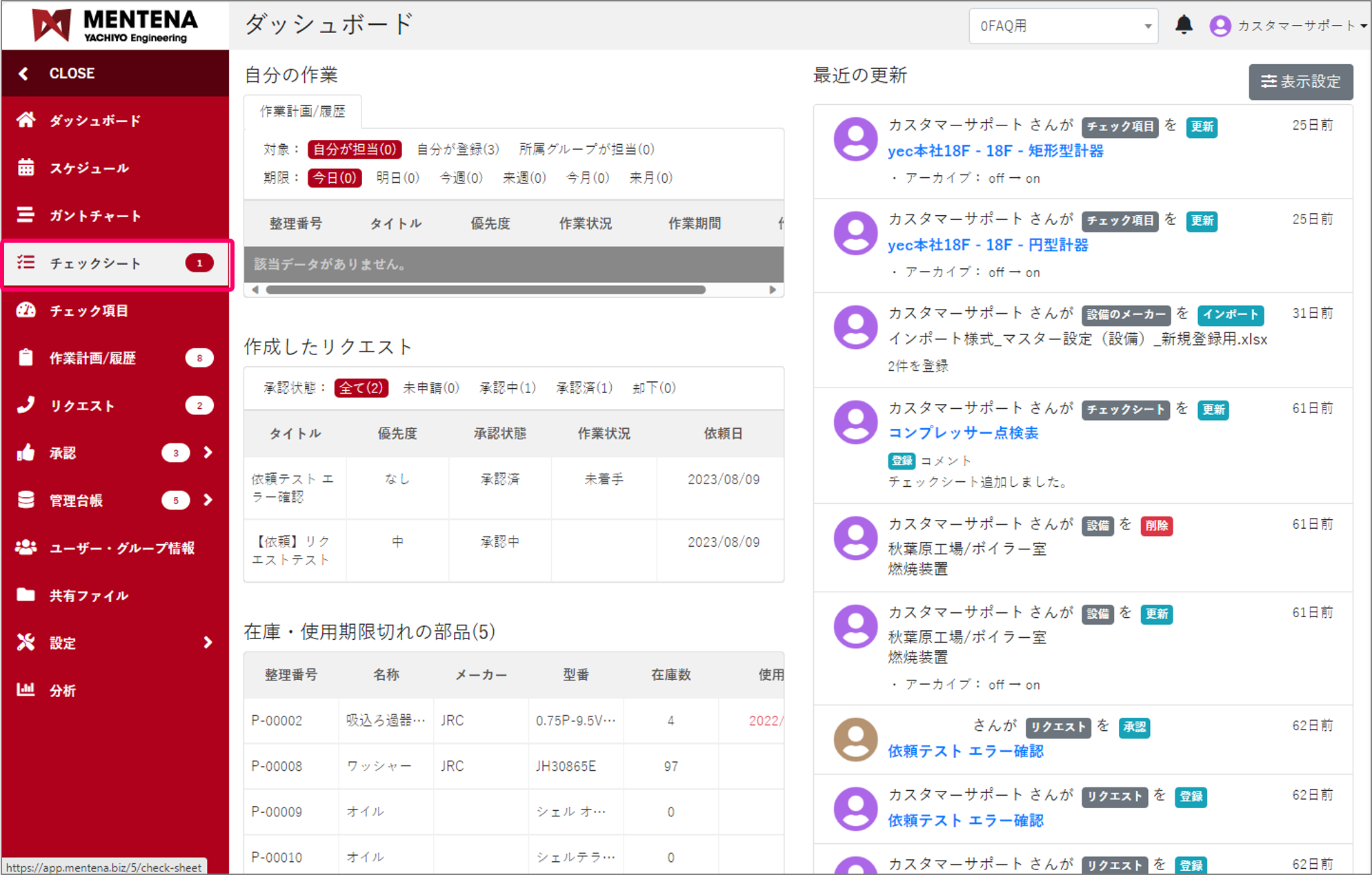This screenshot has width=1372, height=875.
Task: Click the 表示設定 button
Action: 1300,82
